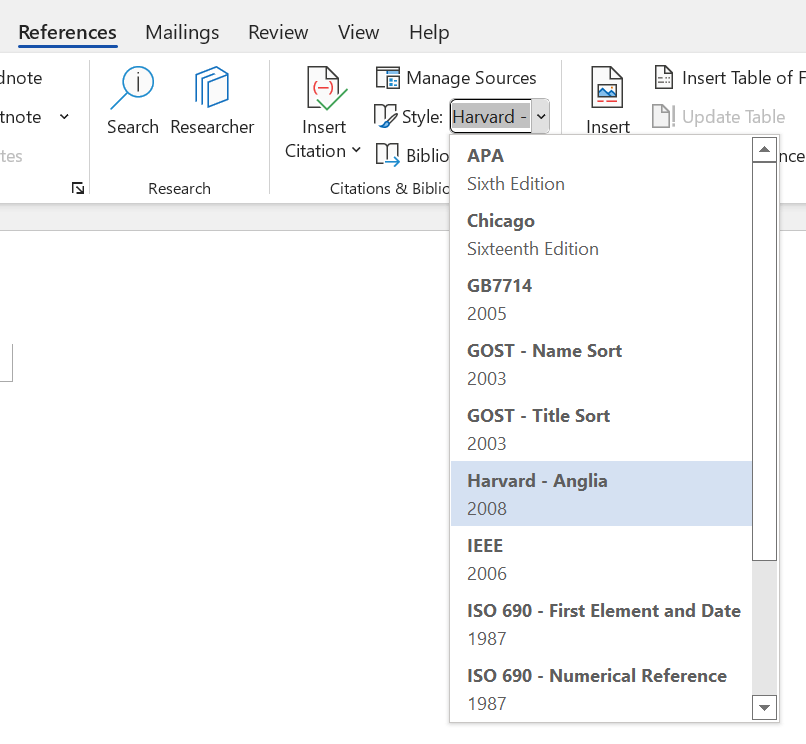Select IEEE 2006 citation style
Screen dimensions: 806x744
(x=601, y=559)
